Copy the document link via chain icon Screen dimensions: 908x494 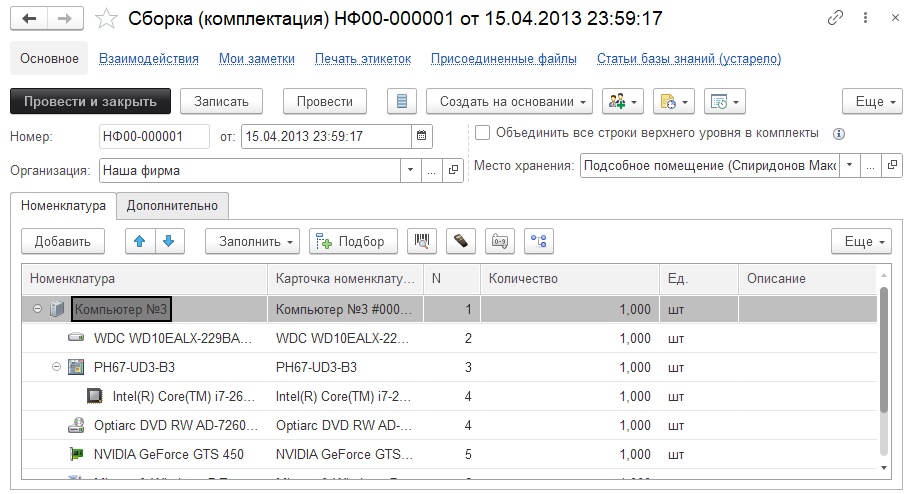[835, 19]
